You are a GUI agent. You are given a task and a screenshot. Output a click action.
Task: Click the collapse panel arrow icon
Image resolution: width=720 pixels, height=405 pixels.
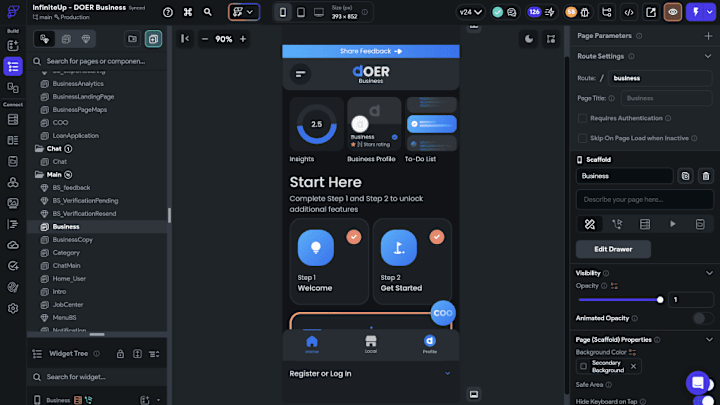pos(185,39)
